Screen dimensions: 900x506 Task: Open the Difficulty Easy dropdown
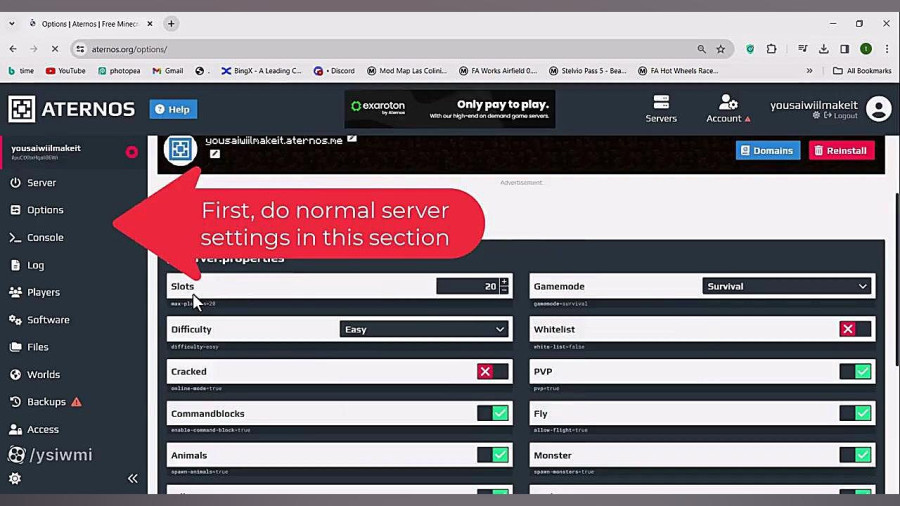click(x=424, y=329)
